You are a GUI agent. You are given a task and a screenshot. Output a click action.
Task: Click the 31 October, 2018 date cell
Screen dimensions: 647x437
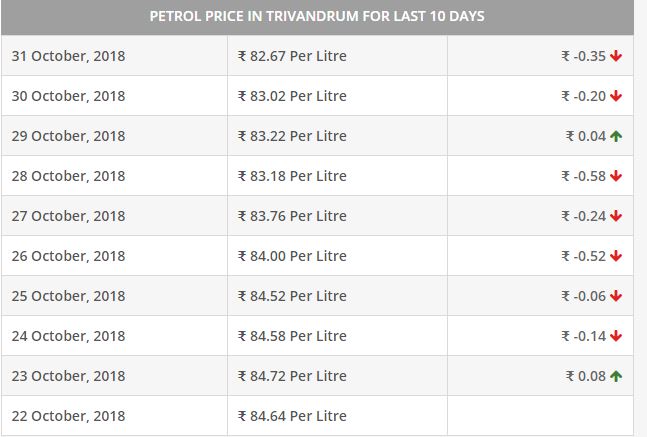point(114,56)
